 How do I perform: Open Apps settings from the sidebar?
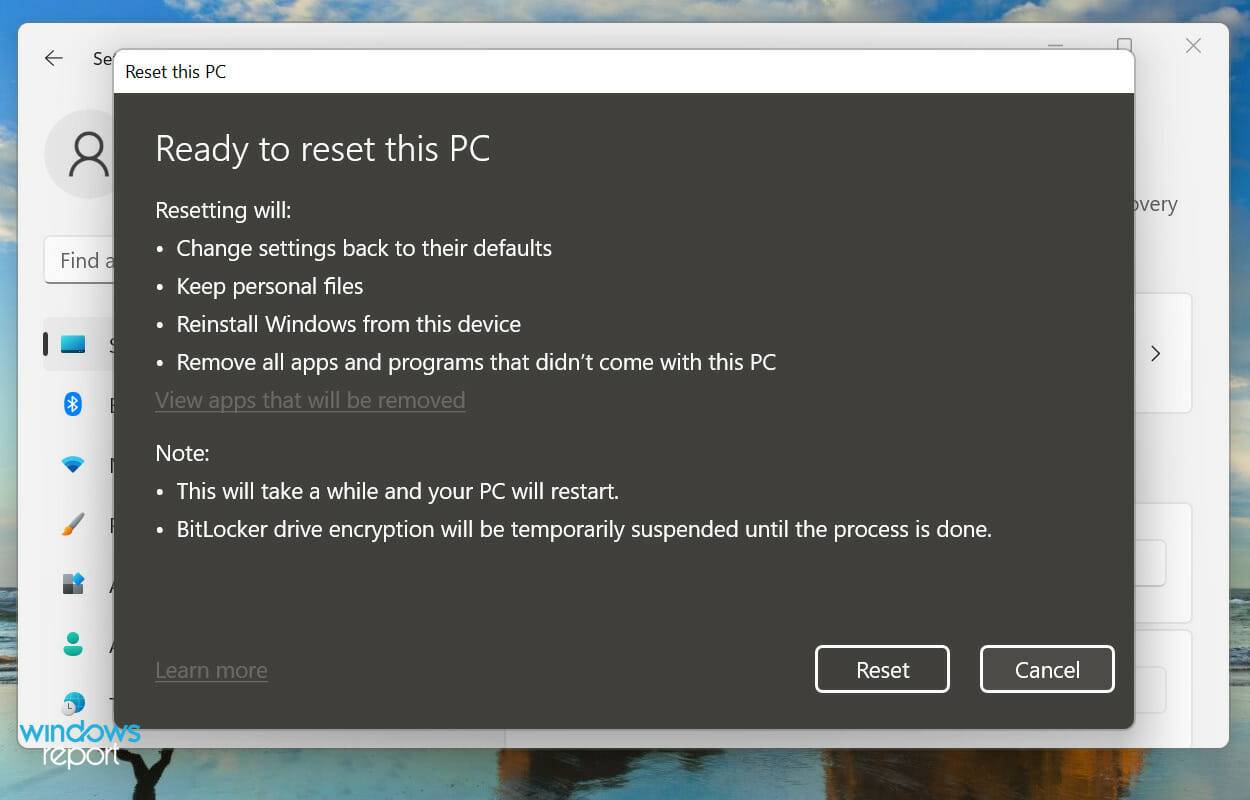coord(73,584)
